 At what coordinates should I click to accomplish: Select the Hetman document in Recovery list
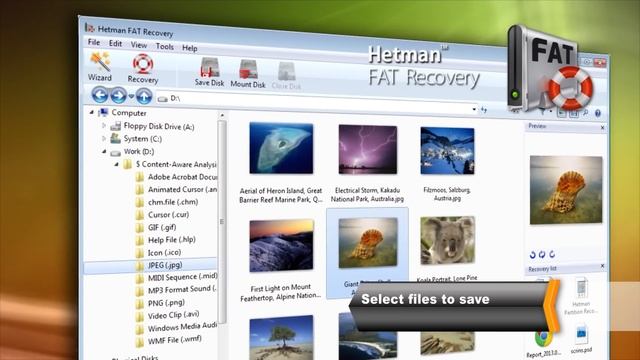[x=581, y=296]
